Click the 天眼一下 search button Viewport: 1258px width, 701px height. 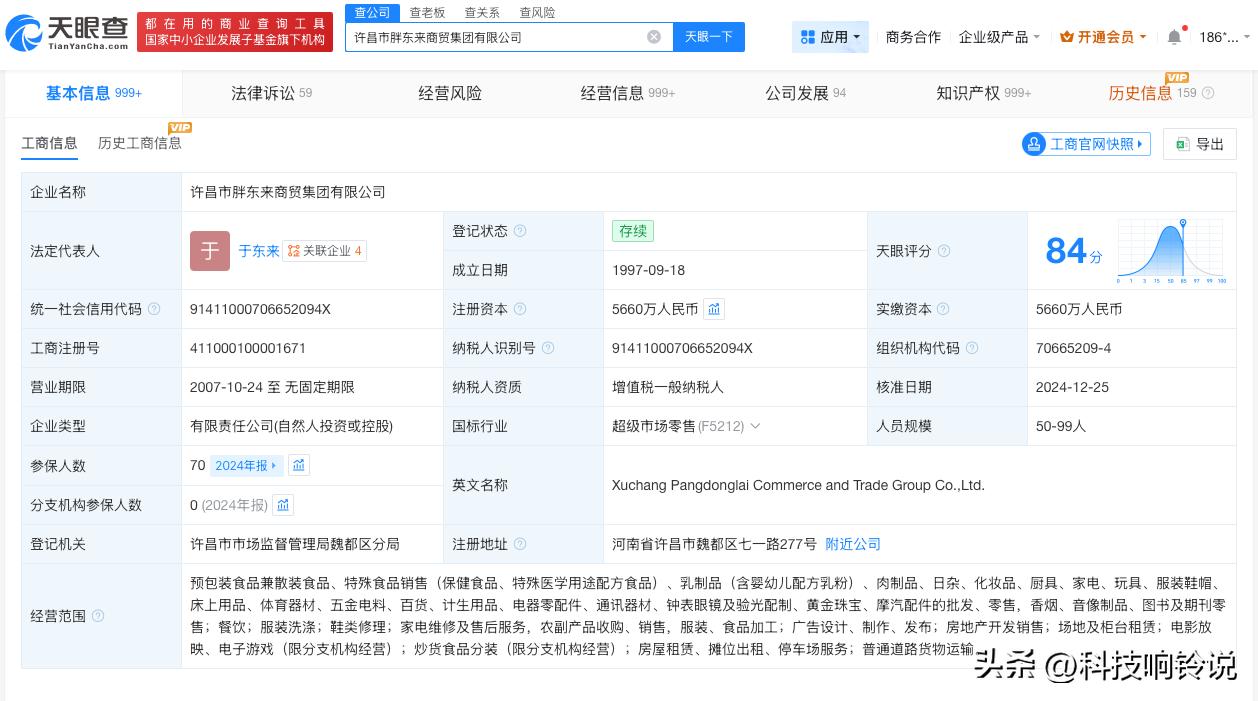click(709, 37)
